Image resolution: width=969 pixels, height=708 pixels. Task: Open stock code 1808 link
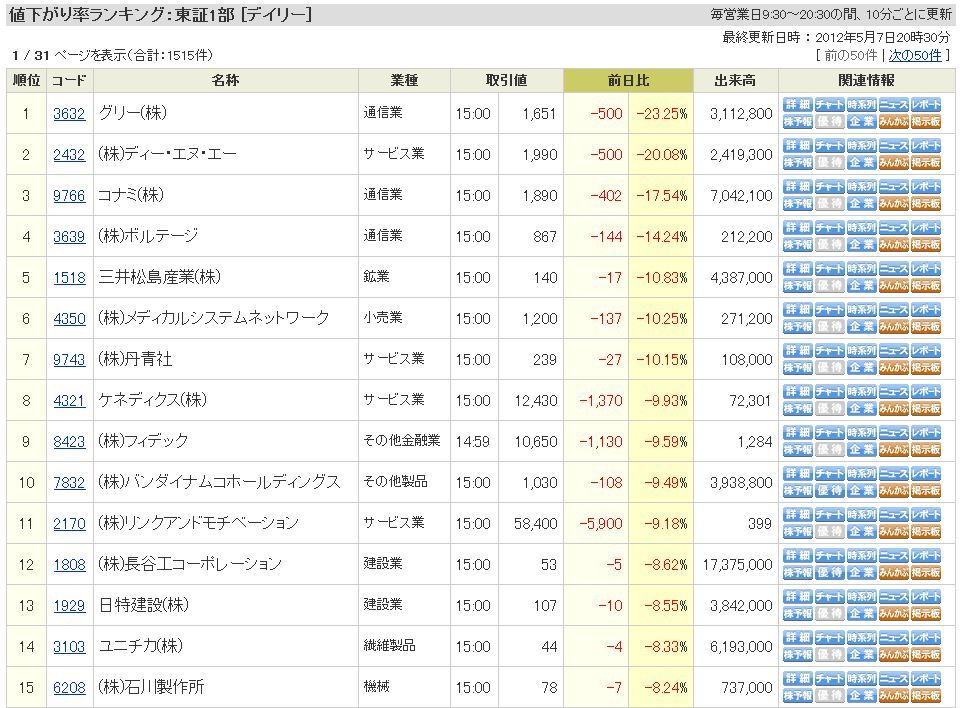[x=69, y=564]
